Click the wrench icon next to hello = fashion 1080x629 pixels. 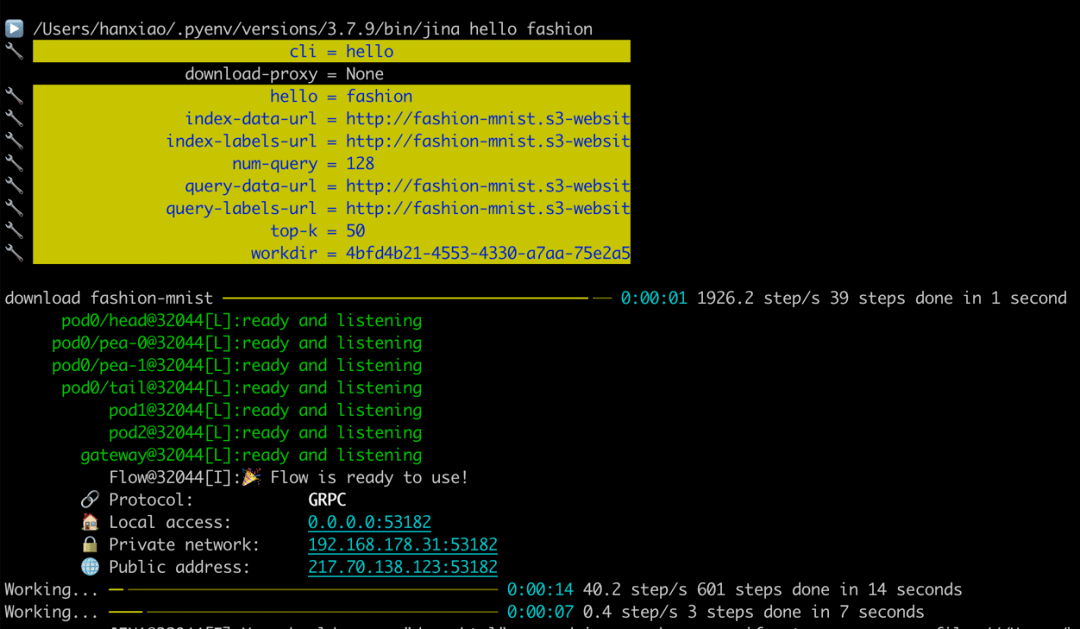[x=14, y=96]
